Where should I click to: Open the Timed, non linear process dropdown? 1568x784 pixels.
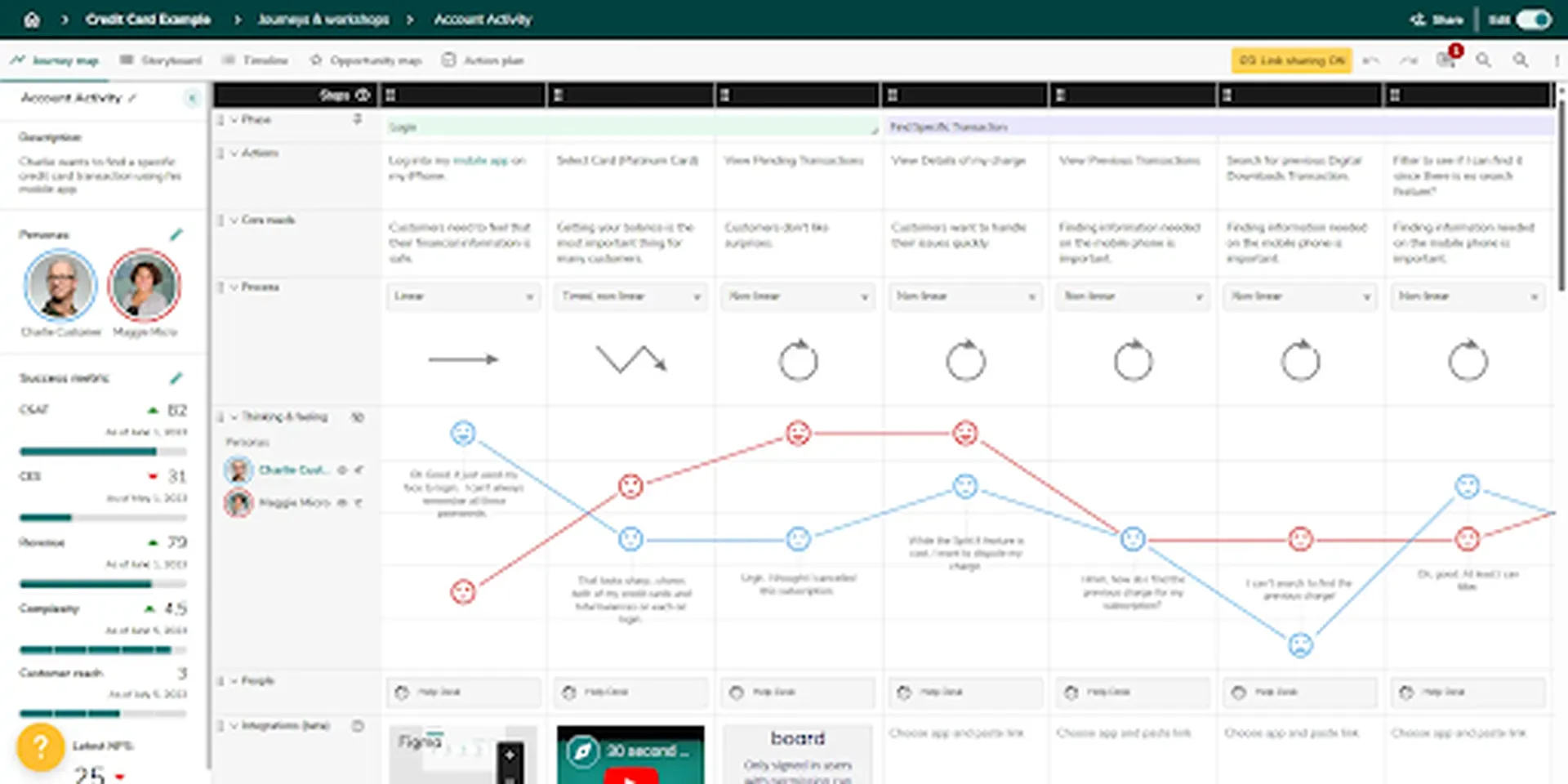[630, 296]
